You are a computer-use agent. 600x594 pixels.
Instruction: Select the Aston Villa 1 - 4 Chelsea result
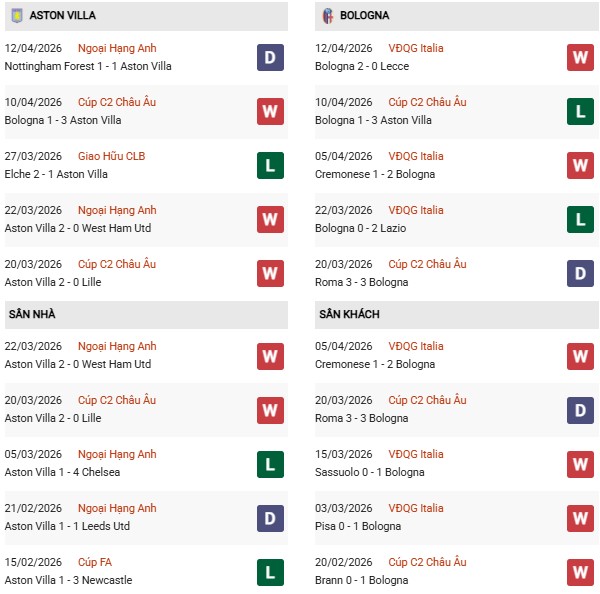(x=62, y=472)
